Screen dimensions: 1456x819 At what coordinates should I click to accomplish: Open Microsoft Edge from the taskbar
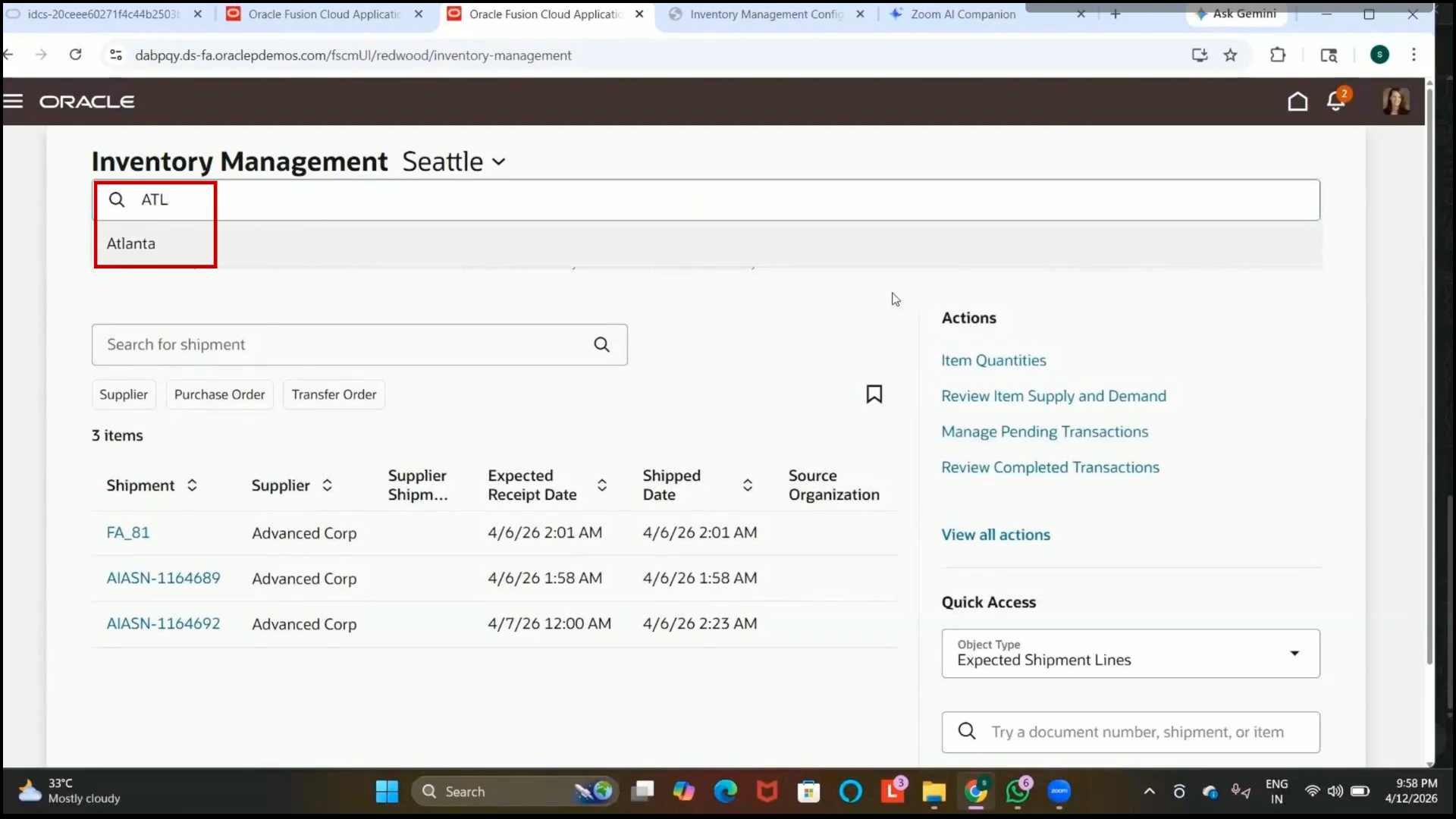click(726, 792)
